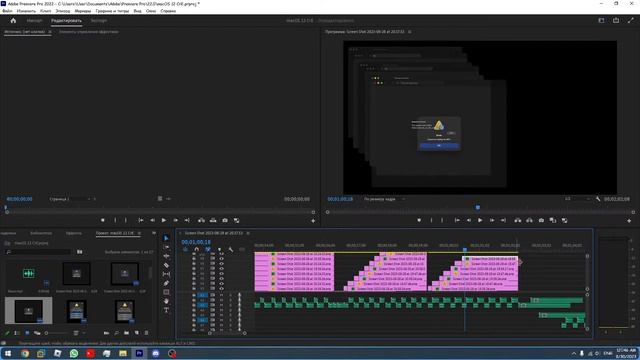This screenshot has height=360, width=640.
Task: Click Add Marker in timeline header
Action: [219, 249]
